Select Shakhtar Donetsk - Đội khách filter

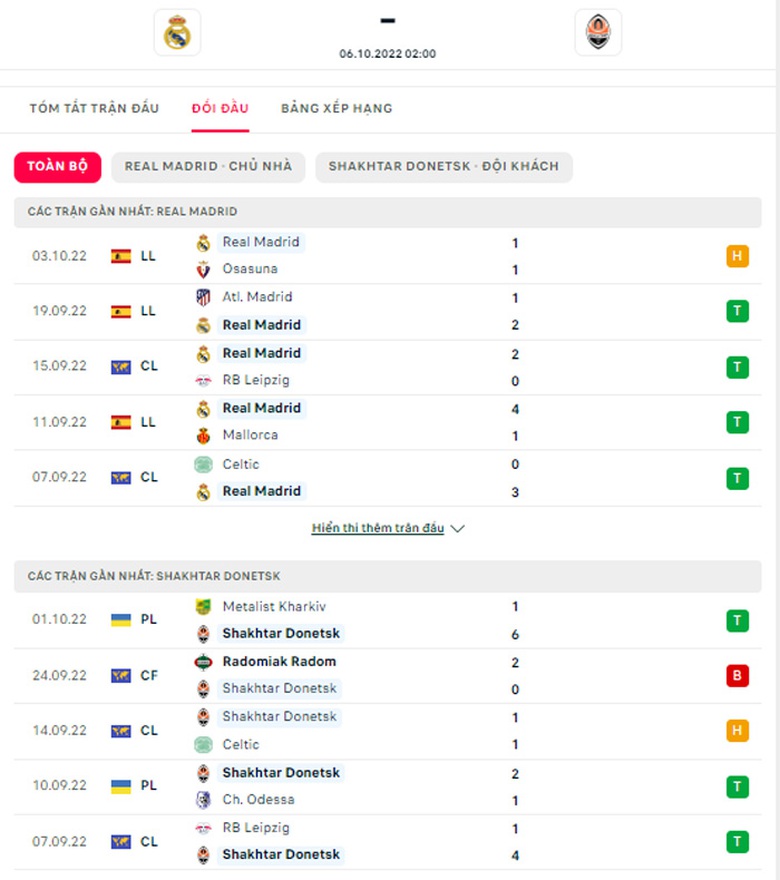pyautogui.click(x=443, y=166)
